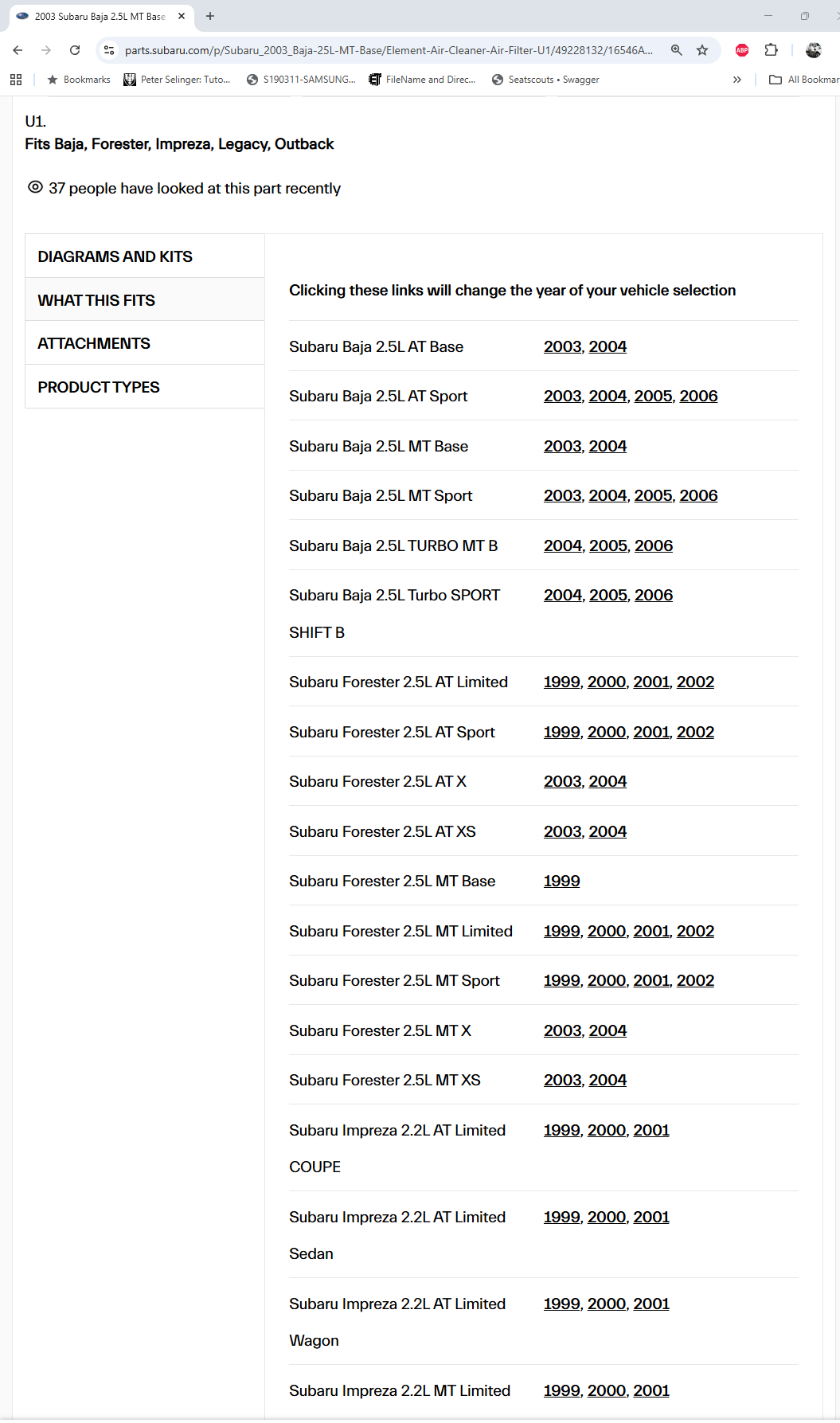
Task: Bookmark this page with star icon
Action: click(702, 50)
